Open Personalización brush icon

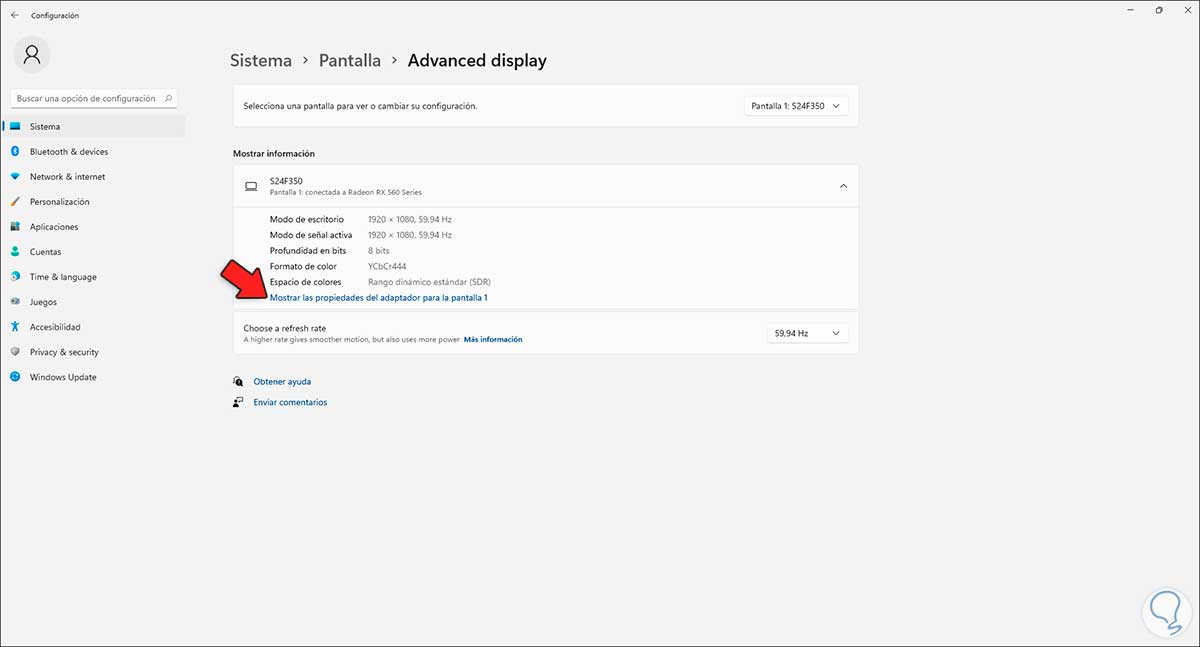click(16, 202)
